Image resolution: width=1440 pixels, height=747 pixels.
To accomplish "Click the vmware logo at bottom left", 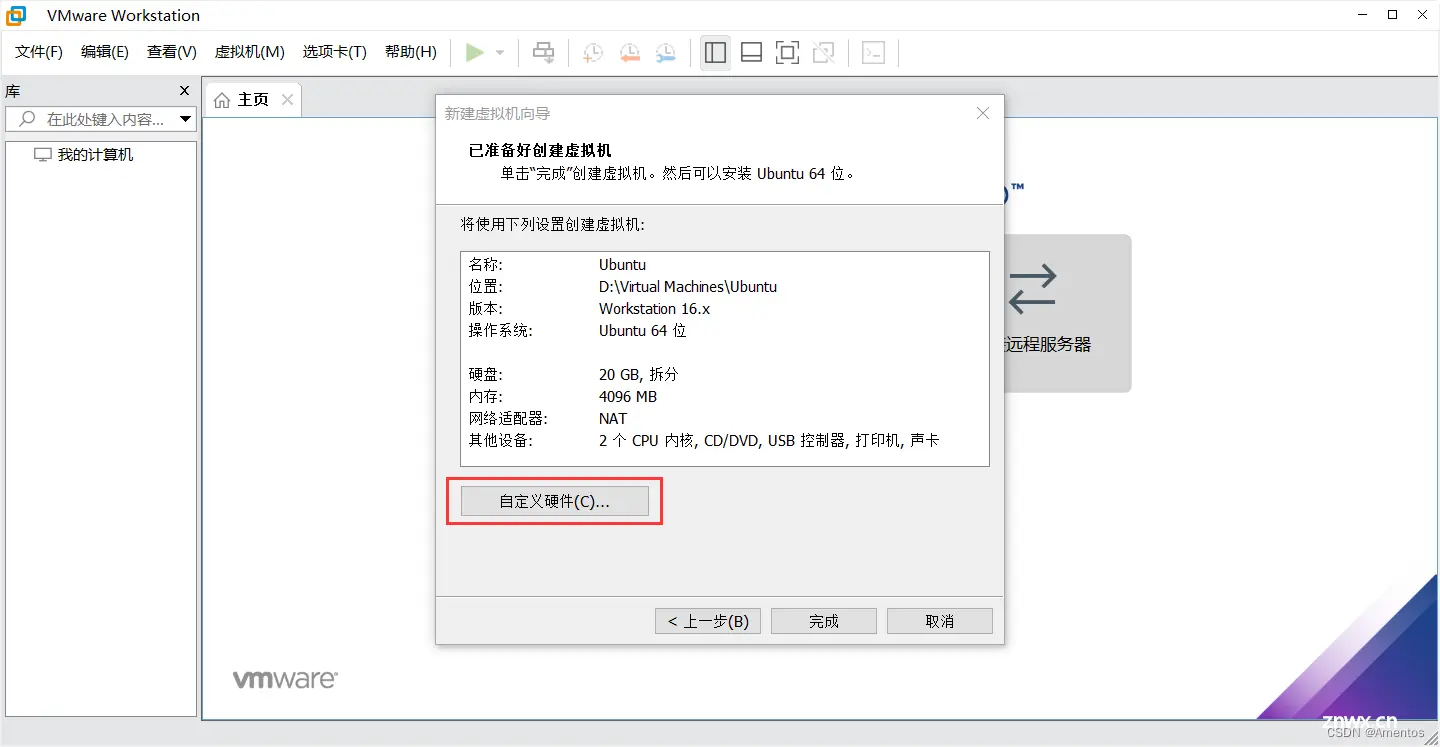I will coord(286,679).
